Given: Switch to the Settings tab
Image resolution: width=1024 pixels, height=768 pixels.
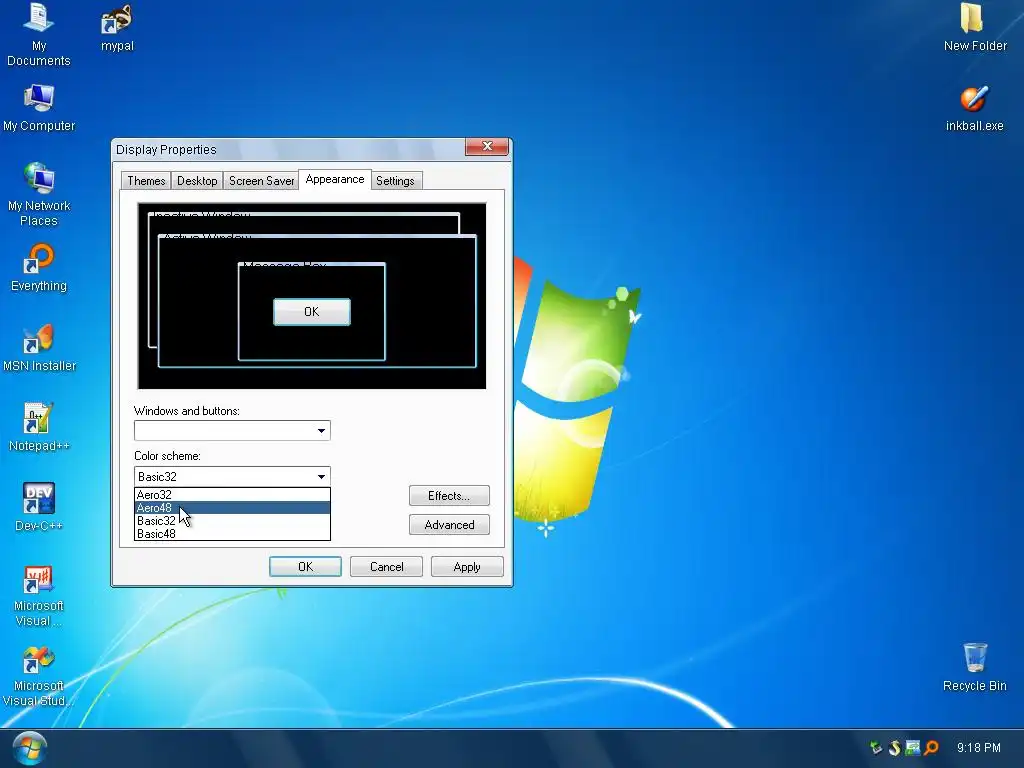Looking at the screenshot, I should click(395, 181).
